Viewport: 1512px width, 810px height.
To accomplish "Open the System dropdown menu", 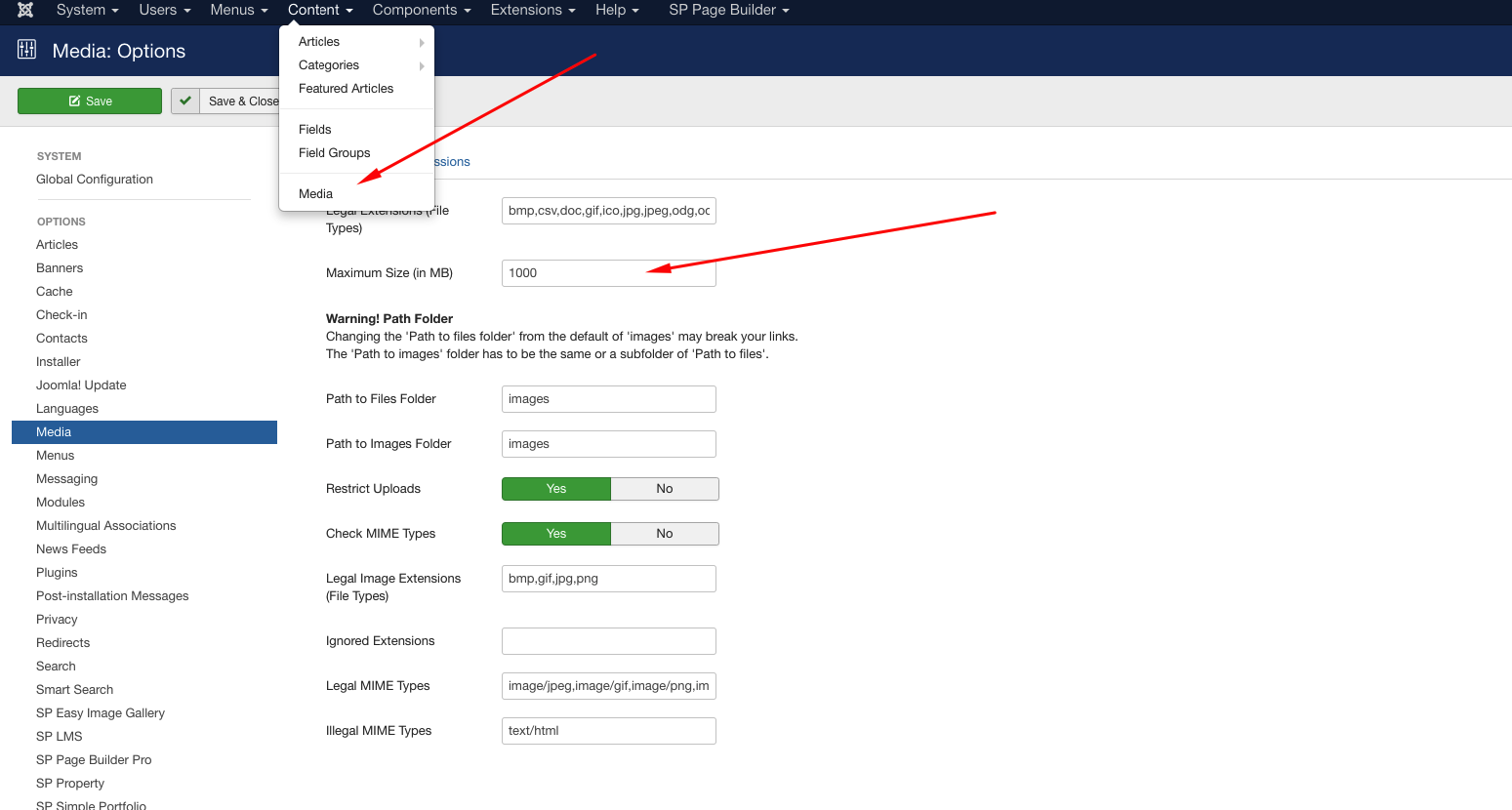I will 87,10.
